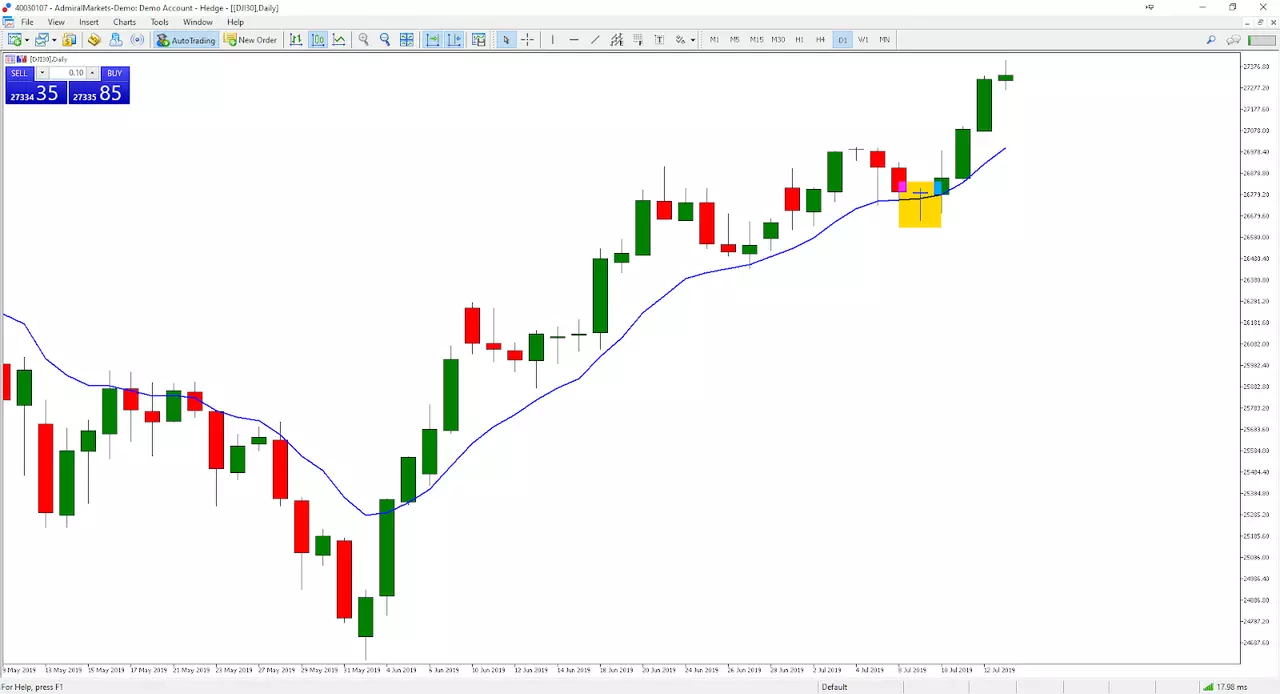Switch to M30 timeframe
Screen dimensions: 1280x694
778,40
